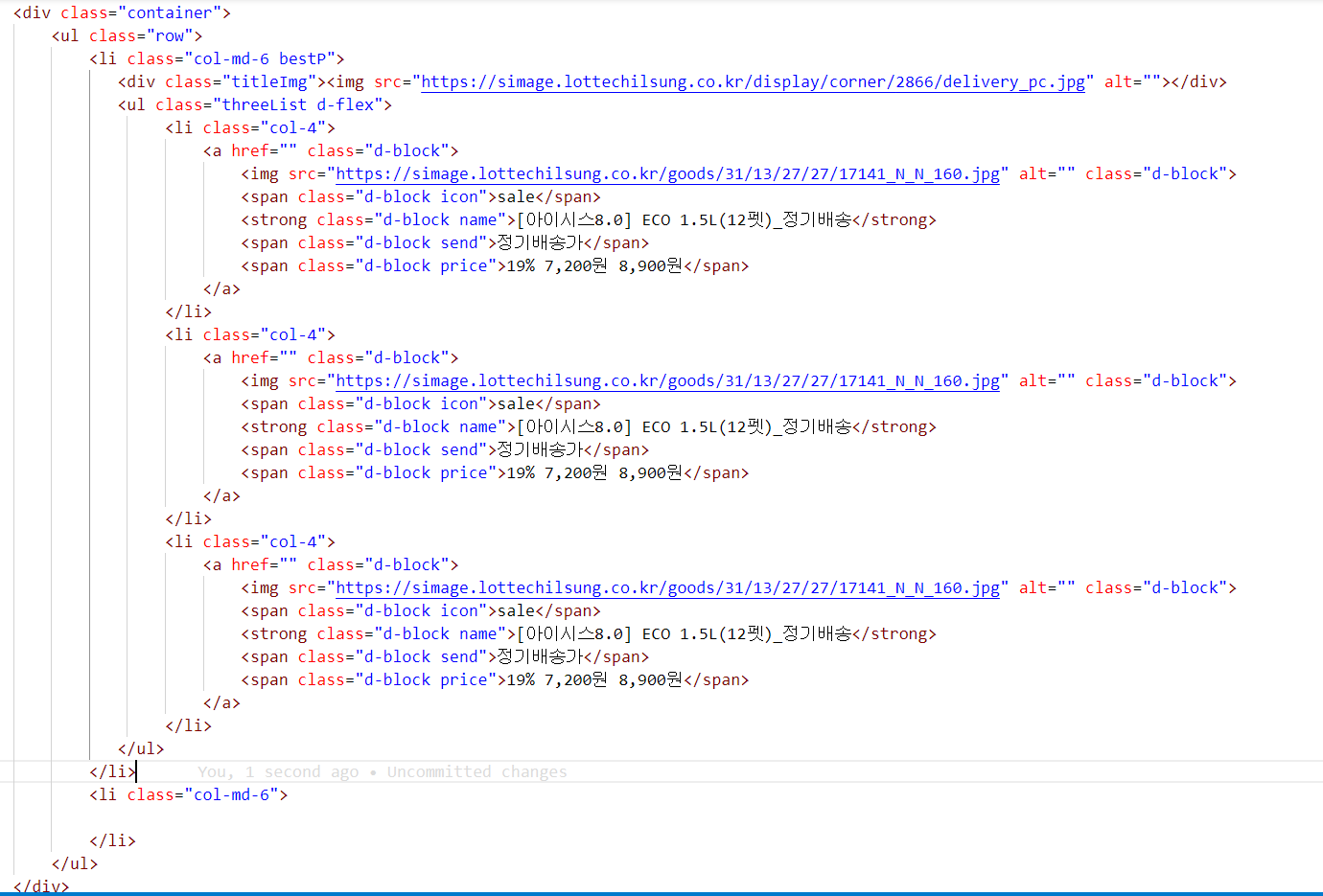Click the "titleImg" class value
This screenshot has height=896, width=1323.
tap(268, 81)
